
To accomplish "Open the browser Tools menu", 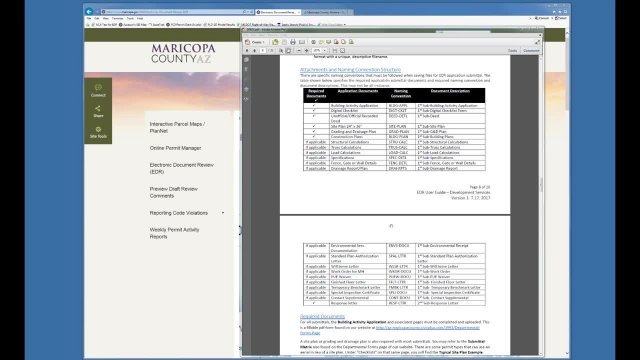I will [130, 18].
